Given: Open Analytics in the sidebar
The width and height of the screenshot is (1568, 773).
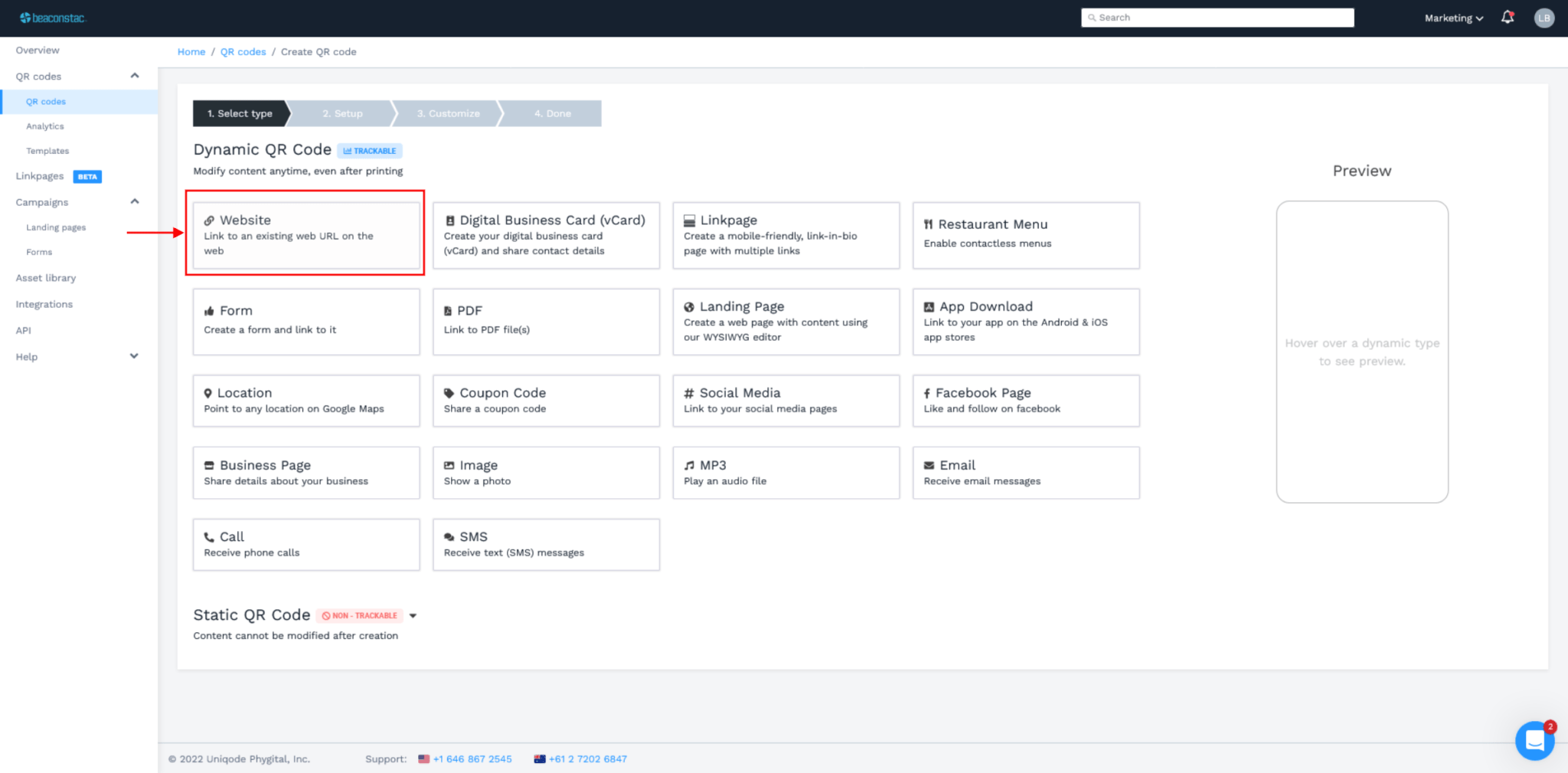Looking at the screenshot, I should pyautogui.click(x=45, y=126).
